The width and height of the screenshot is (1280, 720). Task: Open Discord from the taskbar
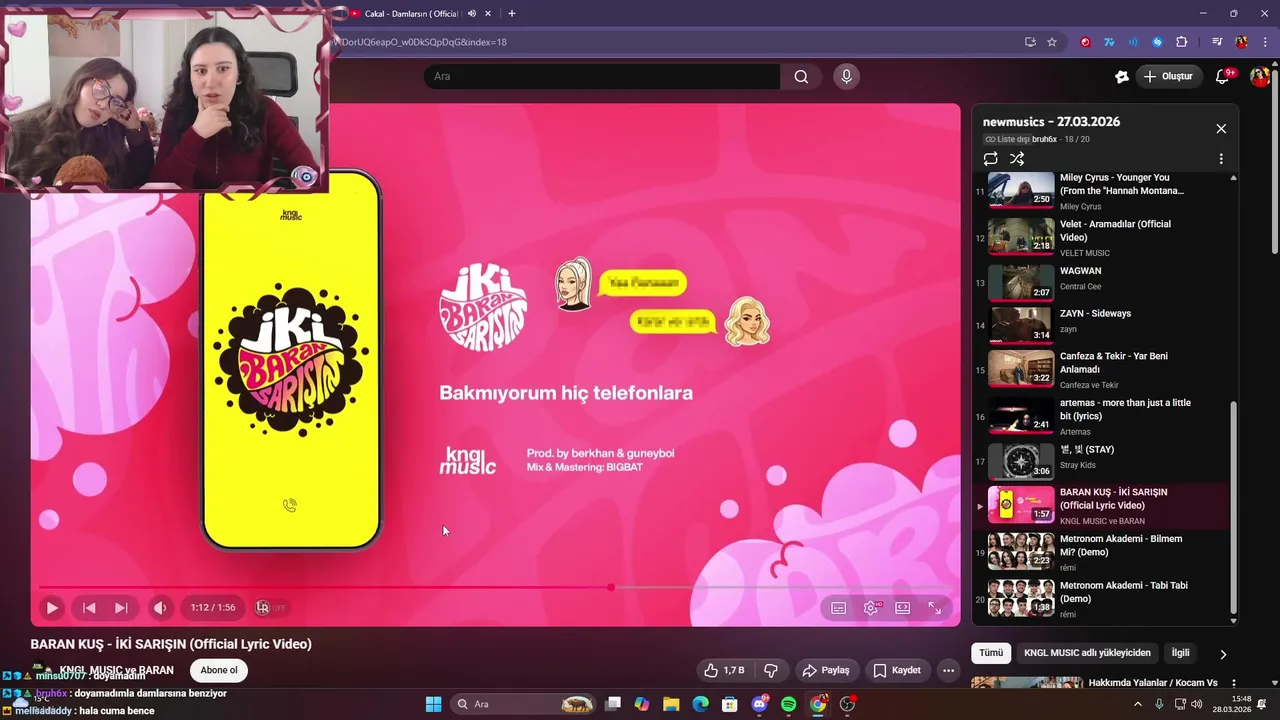[x=759, y=704]
